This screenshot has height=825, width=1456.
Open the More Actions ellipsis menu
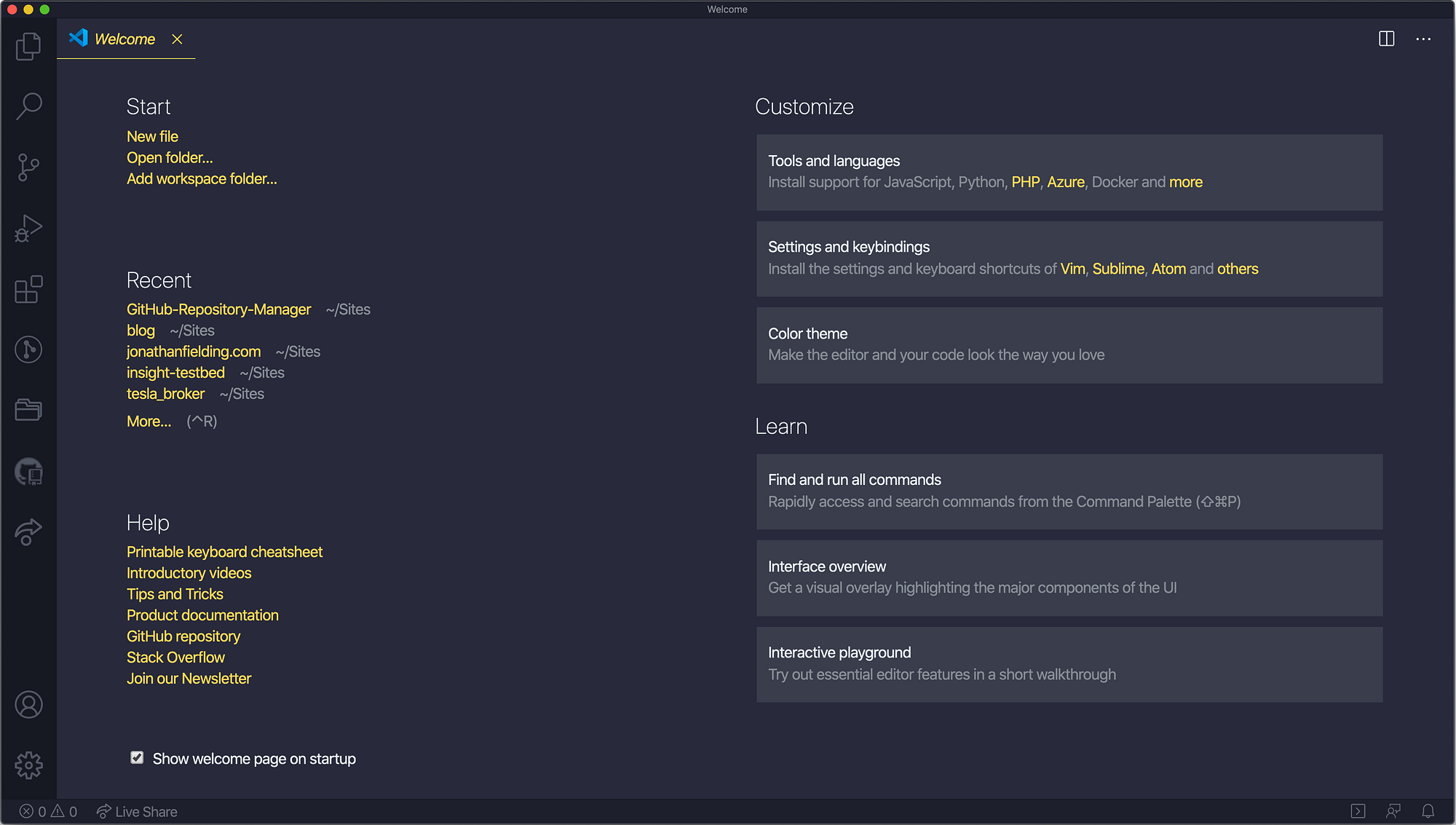coord(1423,39)
